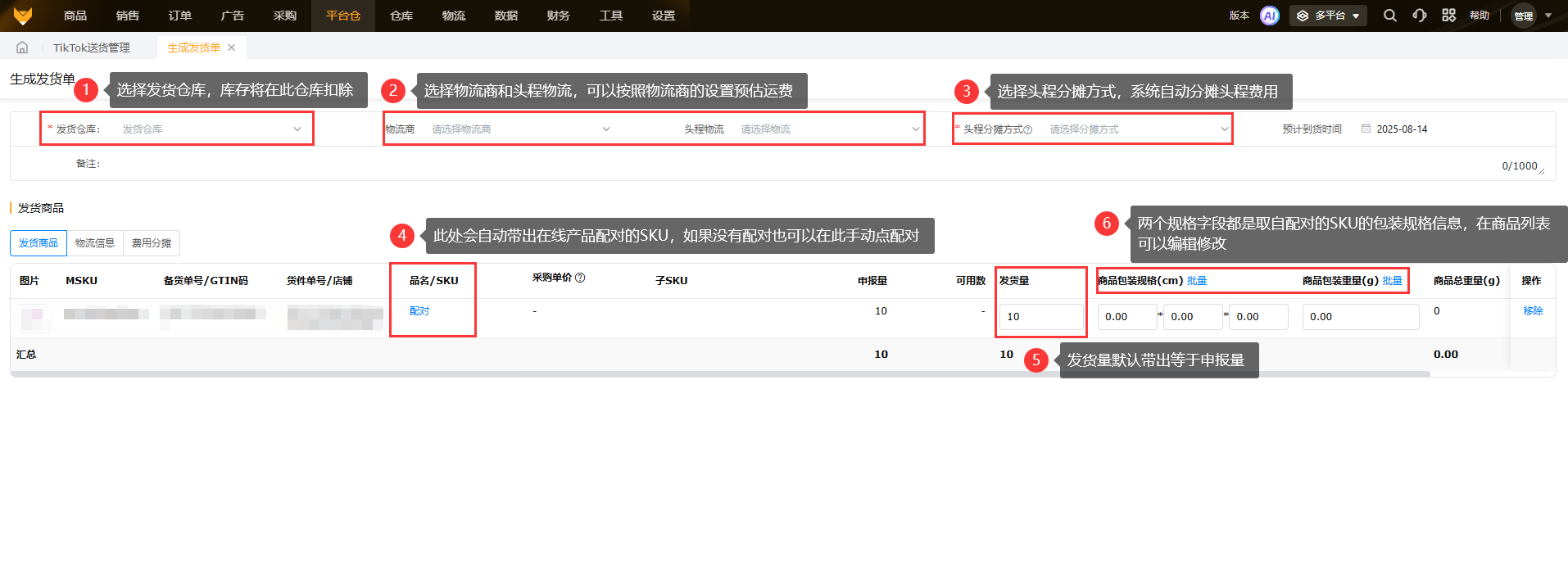The width and height of the screenshot is (1568, 579).
Task: Click the 品名/SKU column header
Action: click(433, 281)
